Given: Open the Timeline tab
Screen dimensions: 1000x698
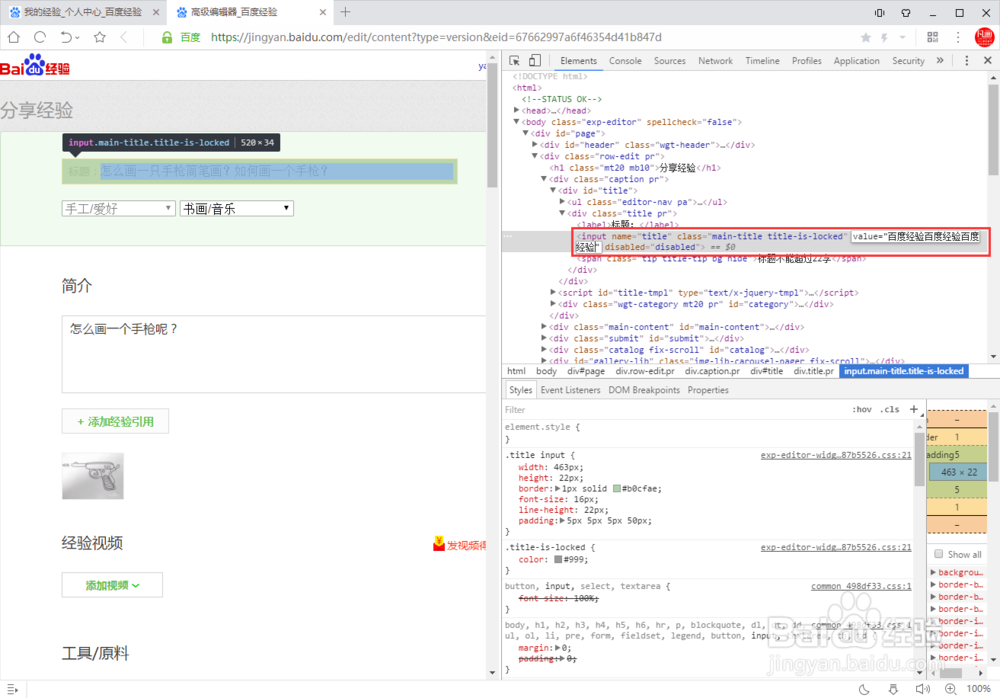Looking at the screenshot, I should [762, 61].
